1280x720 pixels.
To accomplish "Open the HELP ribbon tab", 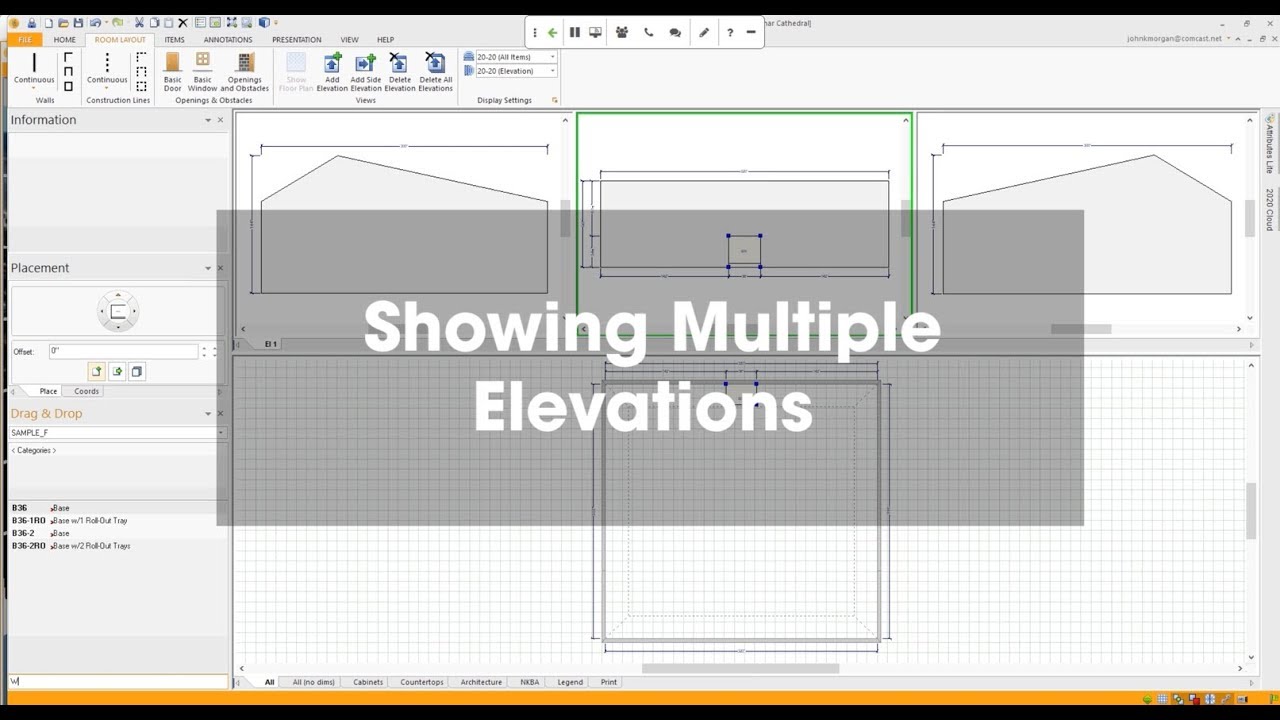I will coord(385,40).
